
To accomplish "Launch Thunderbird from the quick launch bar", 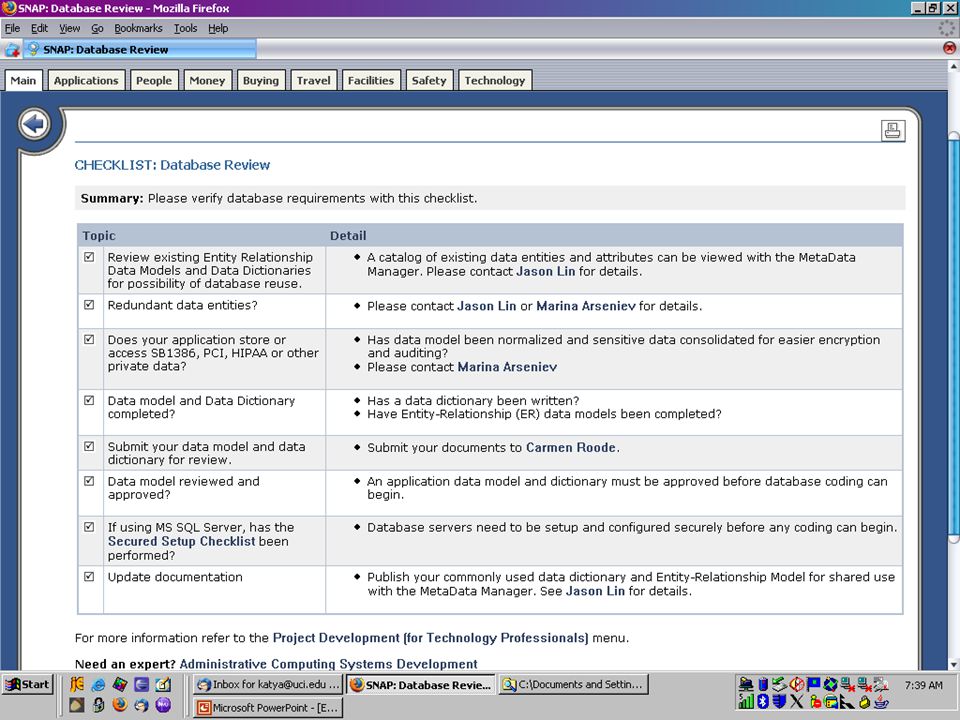I will (141, 705).
